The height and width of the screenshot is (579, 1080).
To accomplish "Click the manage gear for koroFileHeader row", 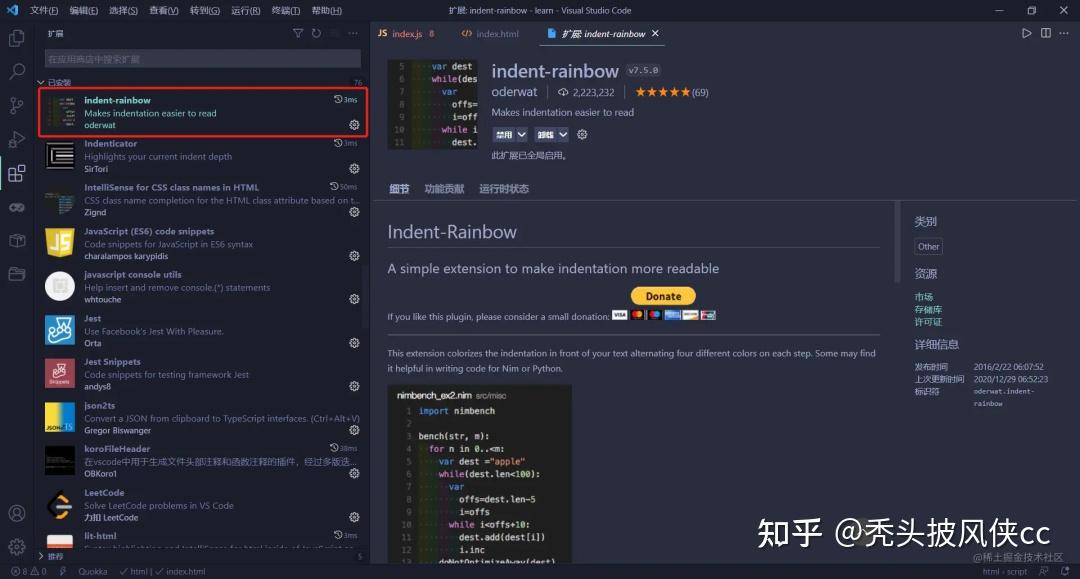I will point(354,474).
